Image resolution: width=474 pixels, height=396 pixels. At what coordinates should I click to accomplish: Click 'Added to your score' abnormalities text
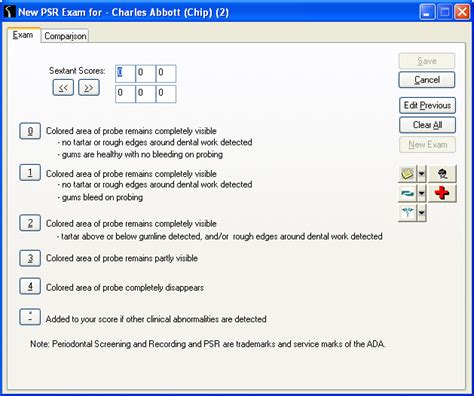point(156,319)
